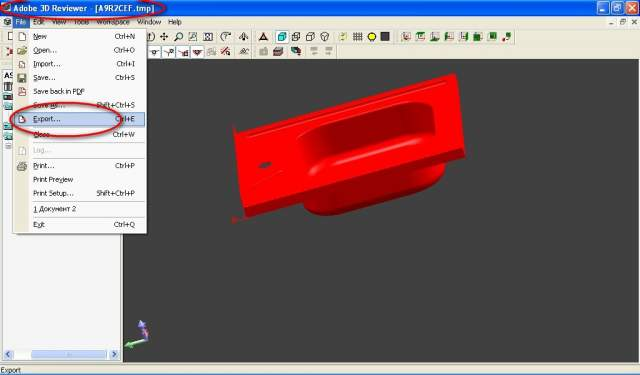Select the Pan (four-arrow) tool

coord(164,37)
